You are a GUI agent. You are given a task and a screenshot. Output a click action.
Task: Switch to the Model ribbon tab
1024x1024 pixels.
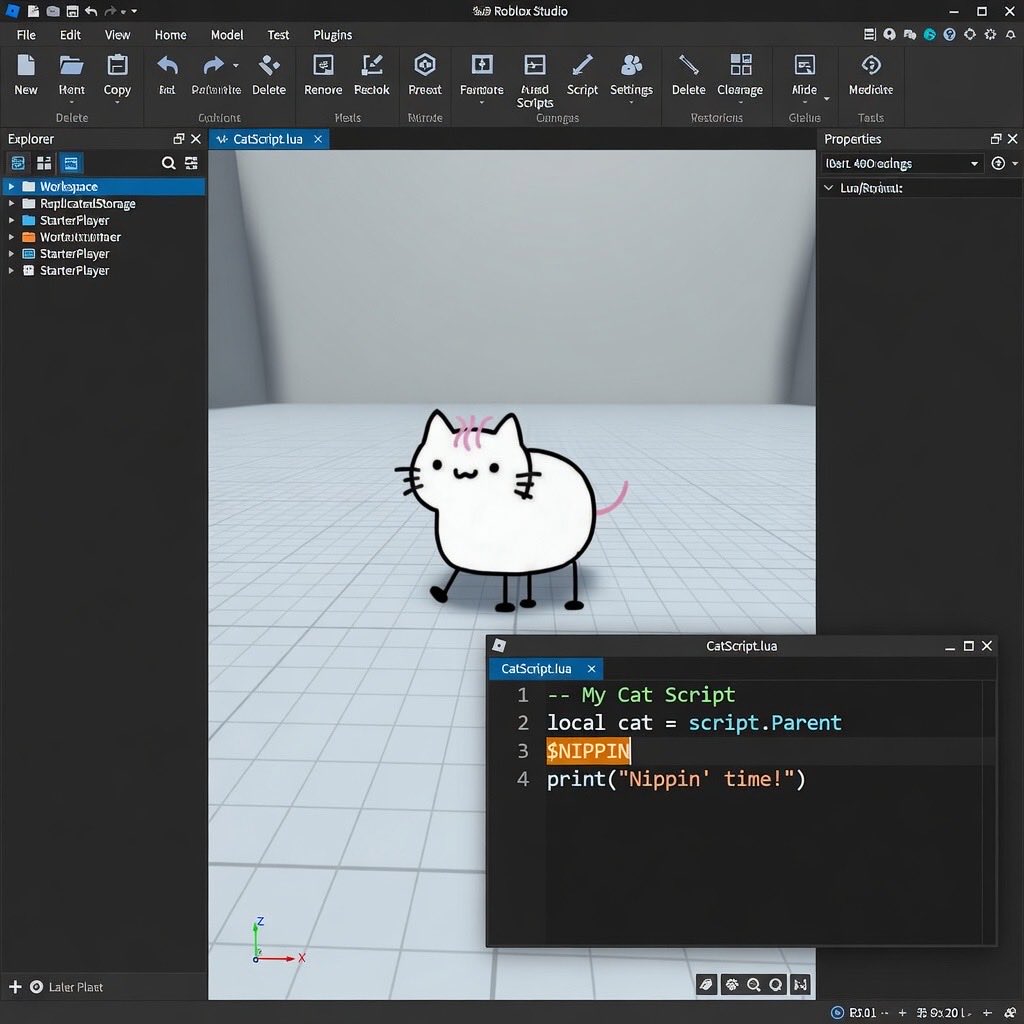(227, 35)
